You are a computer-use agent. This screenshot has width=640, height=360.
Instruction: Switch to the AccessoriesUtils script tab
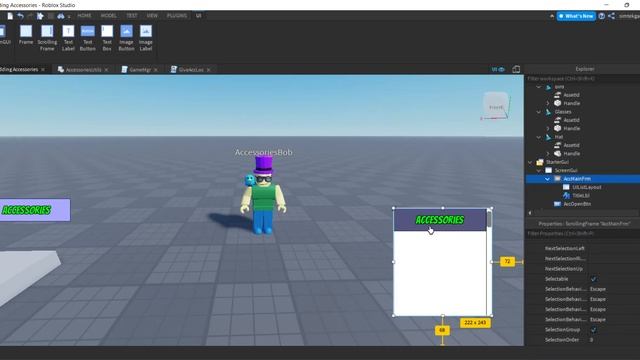(x=83, y=70)
